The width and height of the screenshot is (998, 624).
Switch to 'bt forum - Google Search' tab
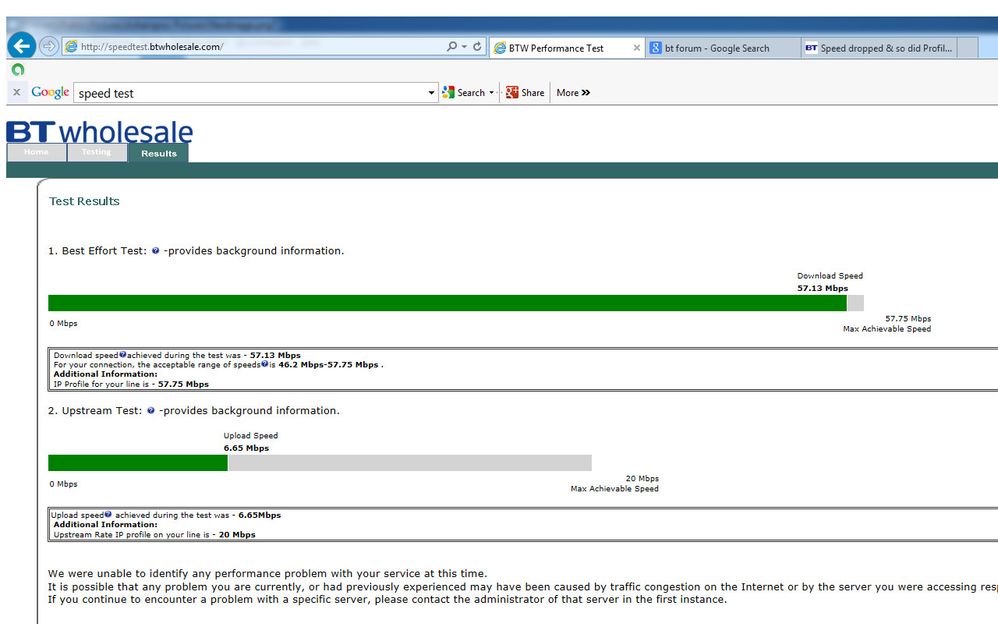coord(723,48)
